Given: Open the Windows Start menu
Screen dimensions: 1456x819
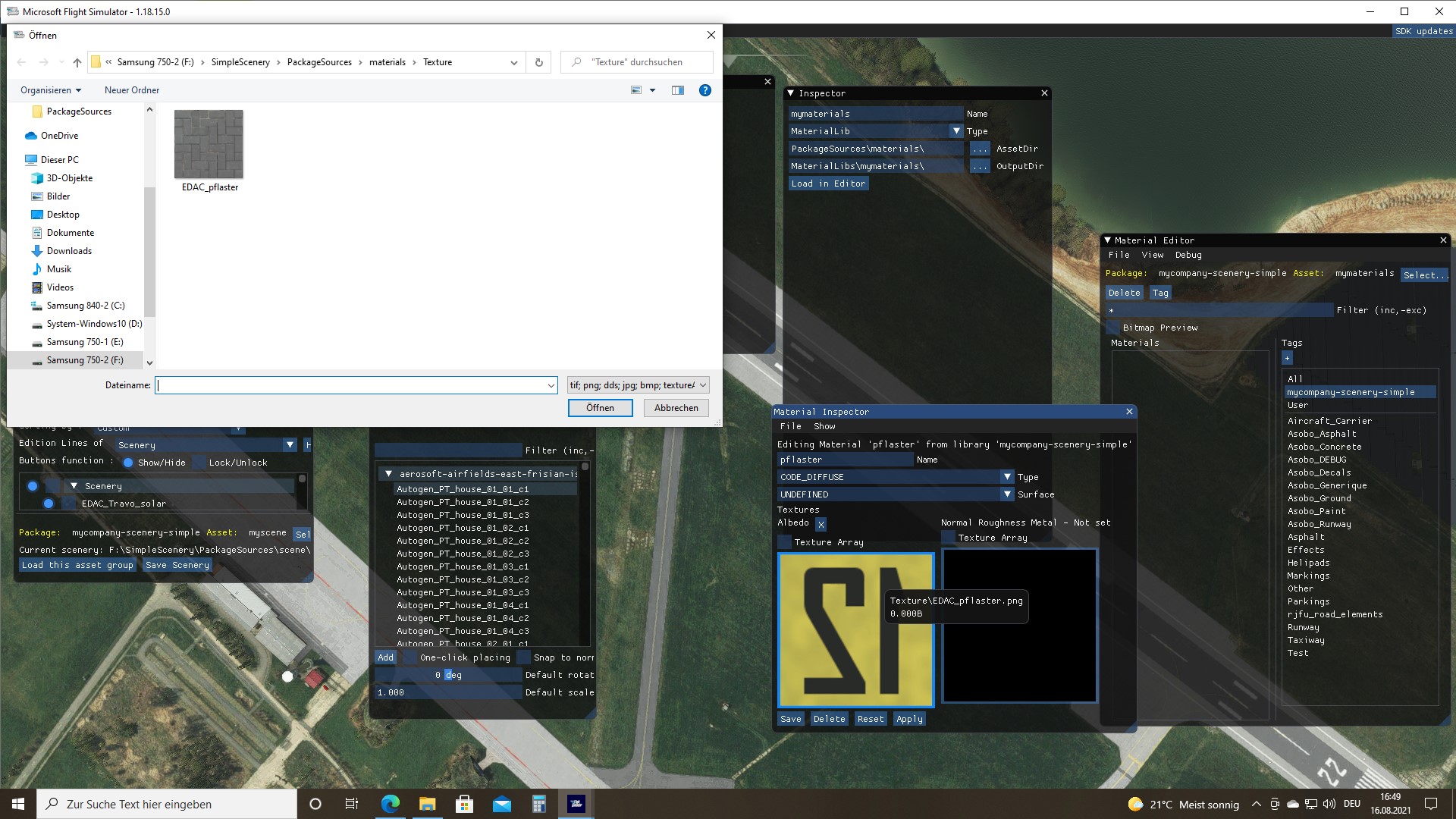Looking at the screenshot, I should pos(18,804).
